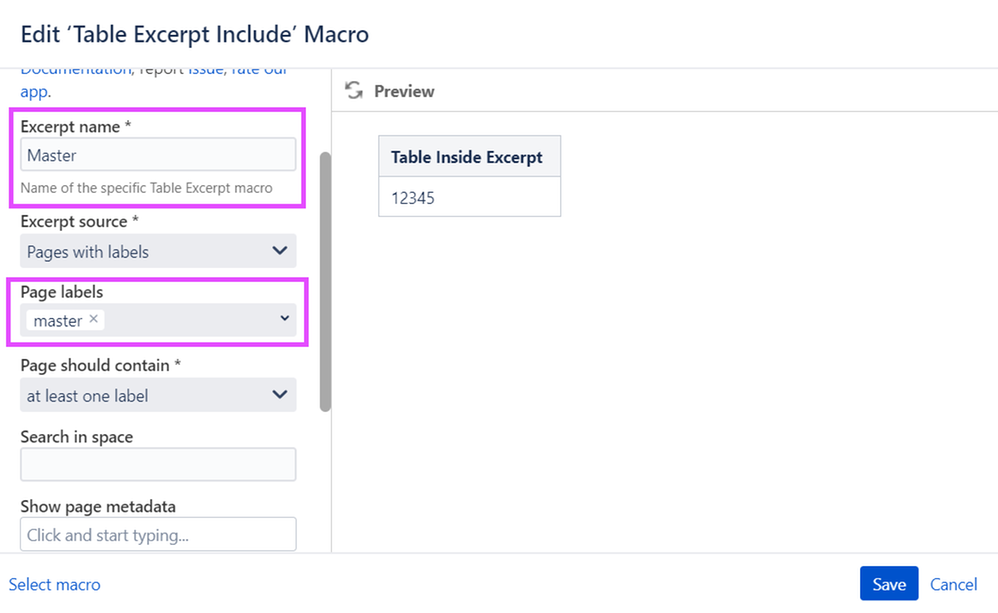Remove the master label tag
This screenshot has width=998, height=613.
tap(94, 319)
